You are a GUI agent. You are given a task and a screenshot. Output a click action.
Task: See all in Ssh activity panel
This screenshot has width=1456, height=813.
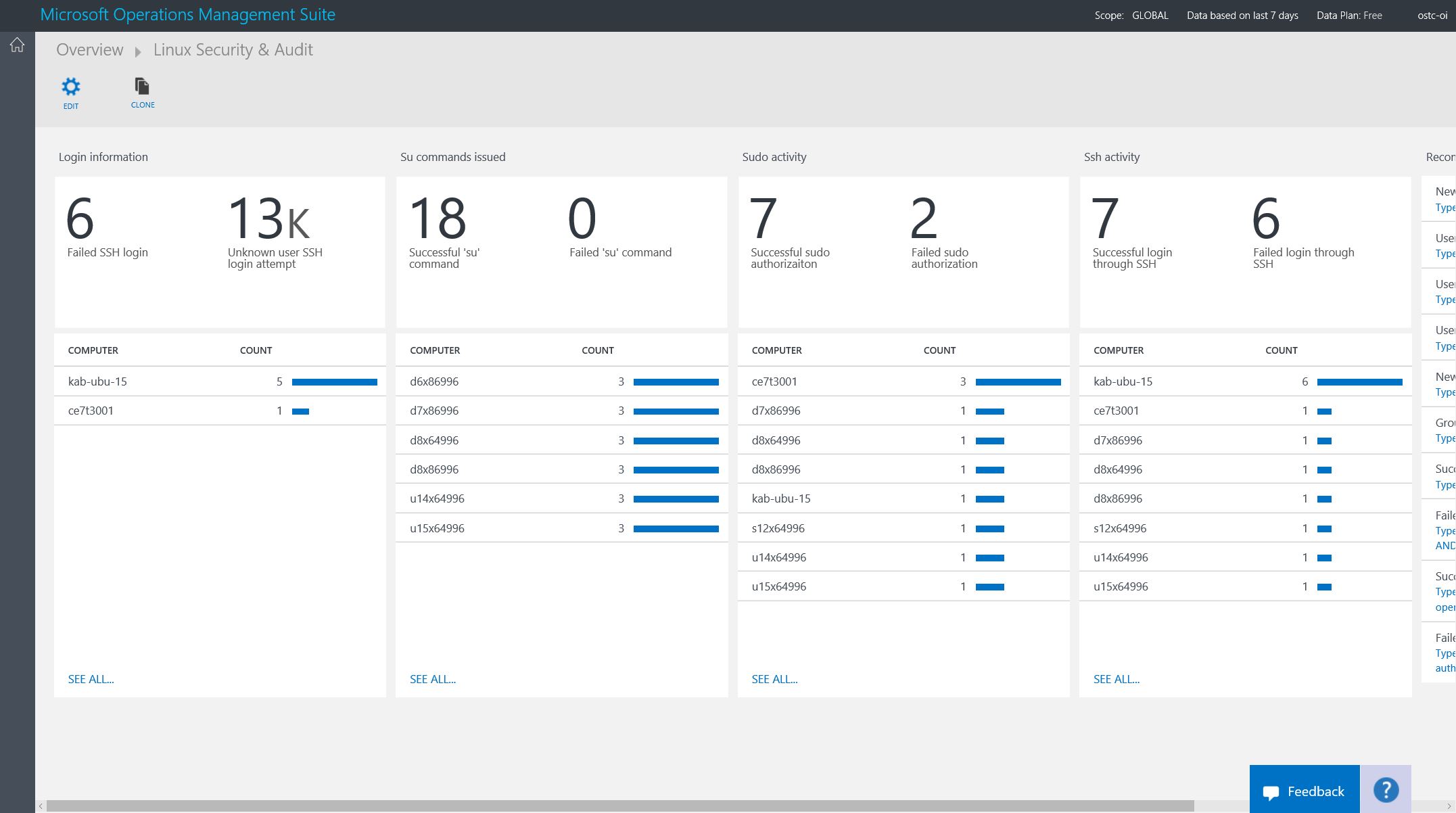click(x=1117, y=679)
